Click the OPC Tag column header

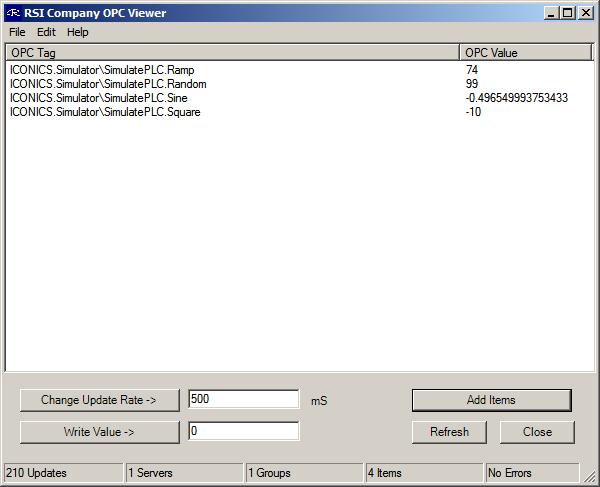[x=233, y=52]
